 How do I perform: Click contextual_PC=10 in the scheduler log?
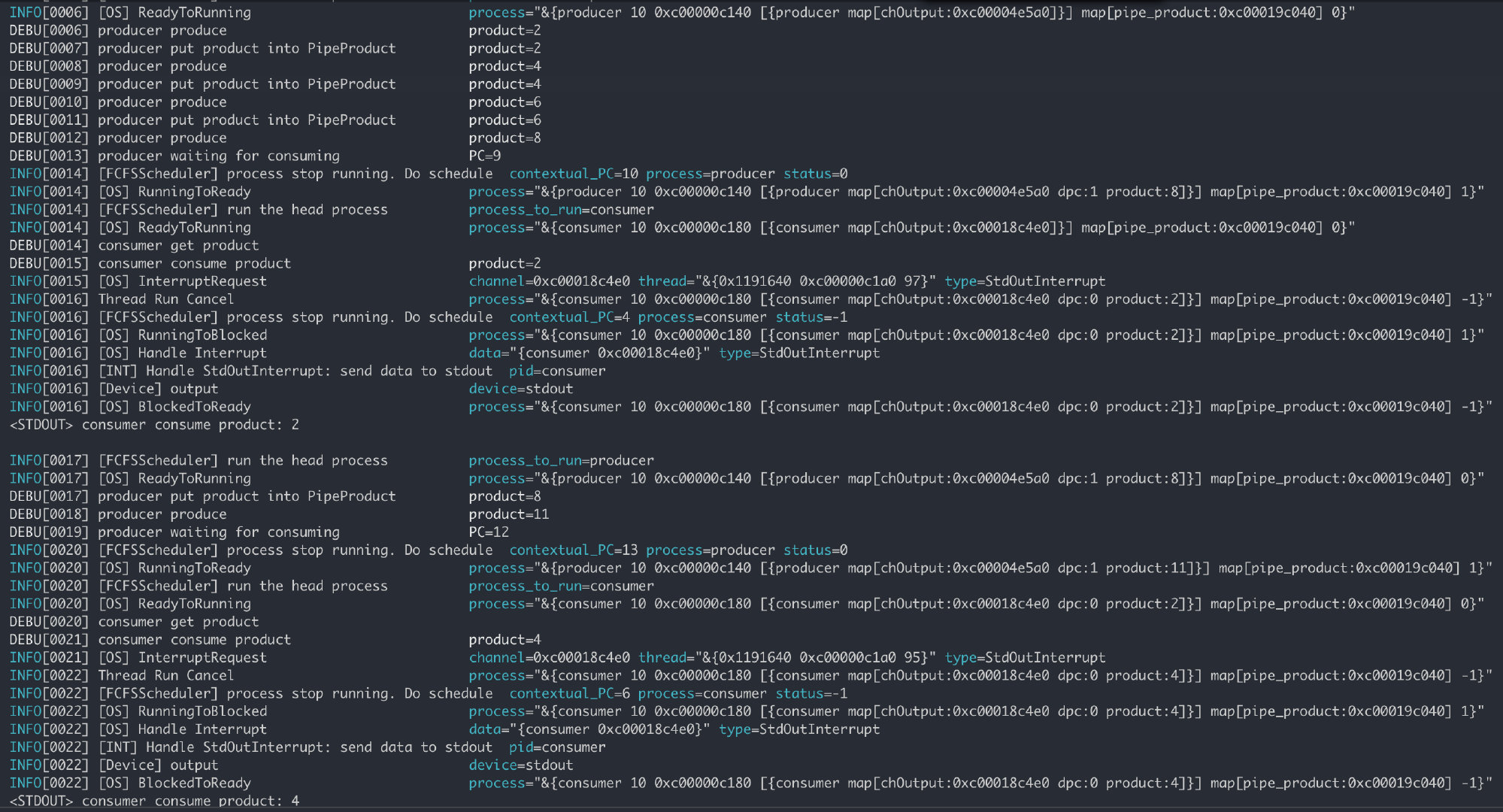pyautogui.click(x=573, y=174)
